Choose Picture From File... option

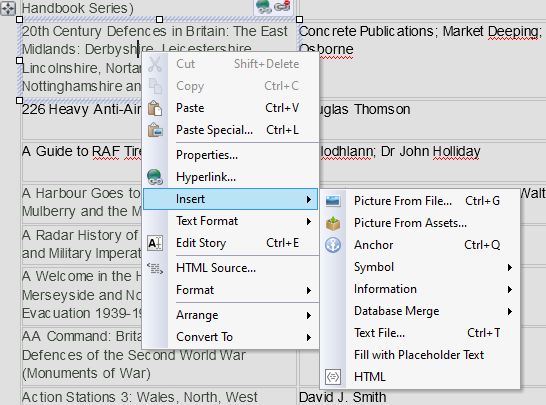[x=420, y=201]
